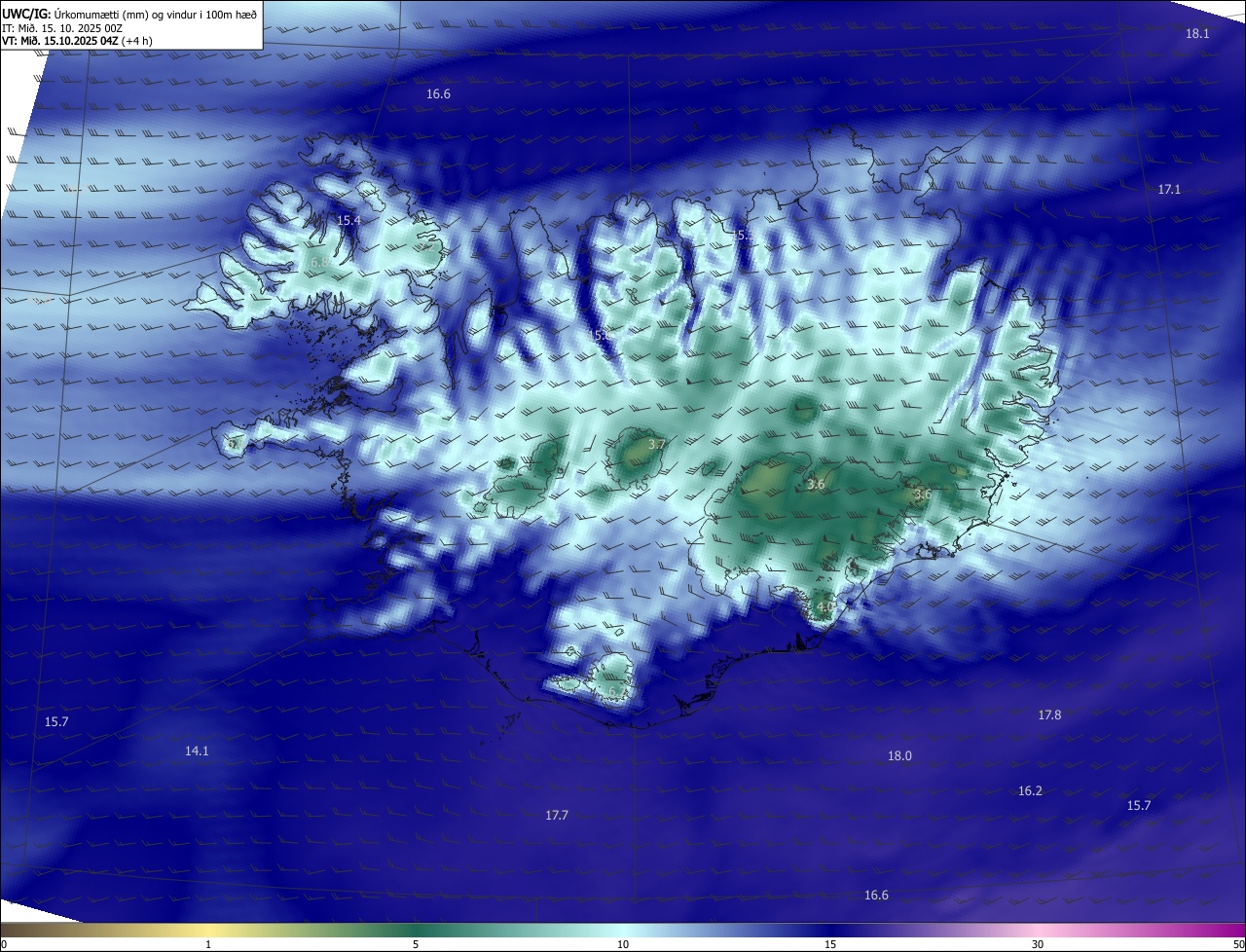Click the 18.0 value label
Viewport: 1246px width, 952px height.
click(899, 756)
